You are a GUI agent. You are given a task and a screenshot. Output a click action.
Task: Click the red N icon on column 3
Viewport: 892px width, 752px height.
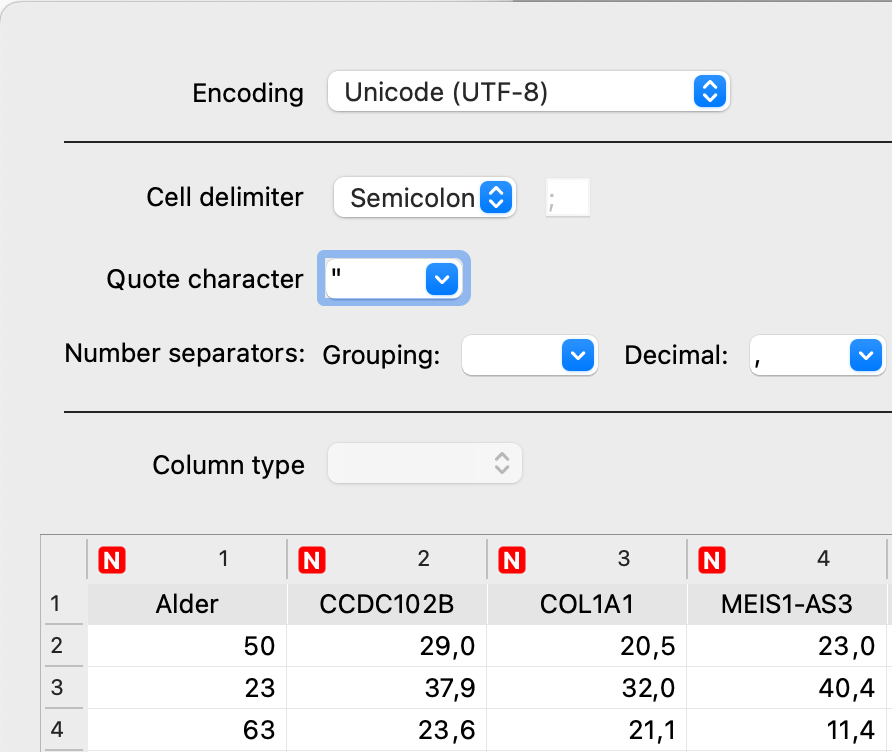[511, 561]
